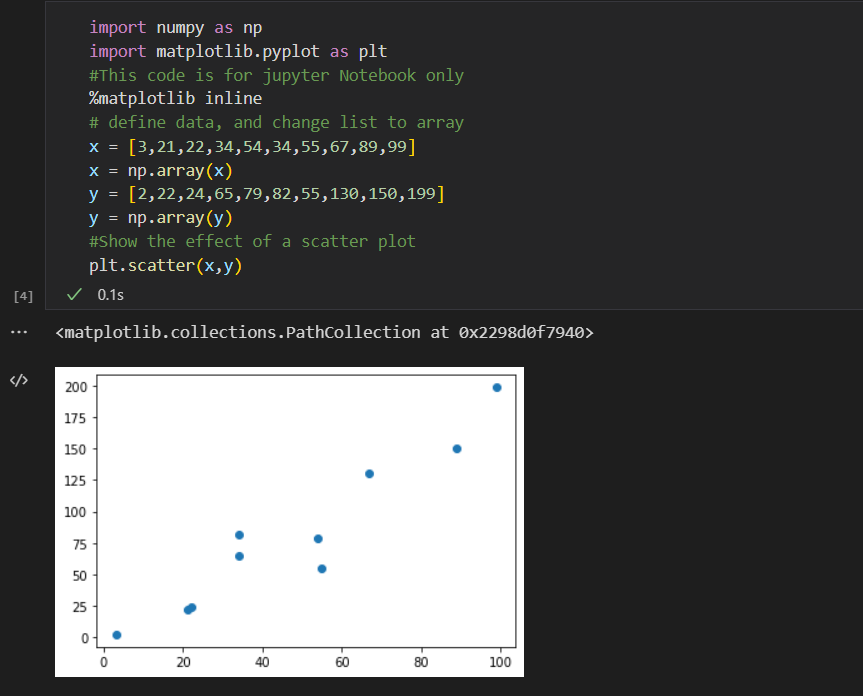Click the output renderer code icon

click(x=19, y=380)
